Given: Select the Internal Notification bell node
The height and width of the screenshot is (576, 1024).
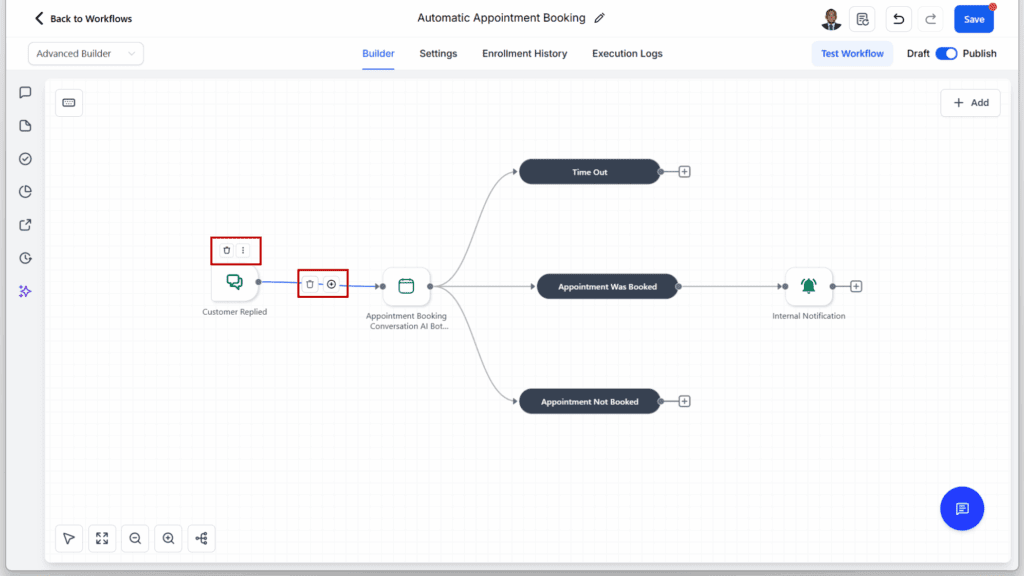Looking at the screenshot, I should (x=808, y=286).
